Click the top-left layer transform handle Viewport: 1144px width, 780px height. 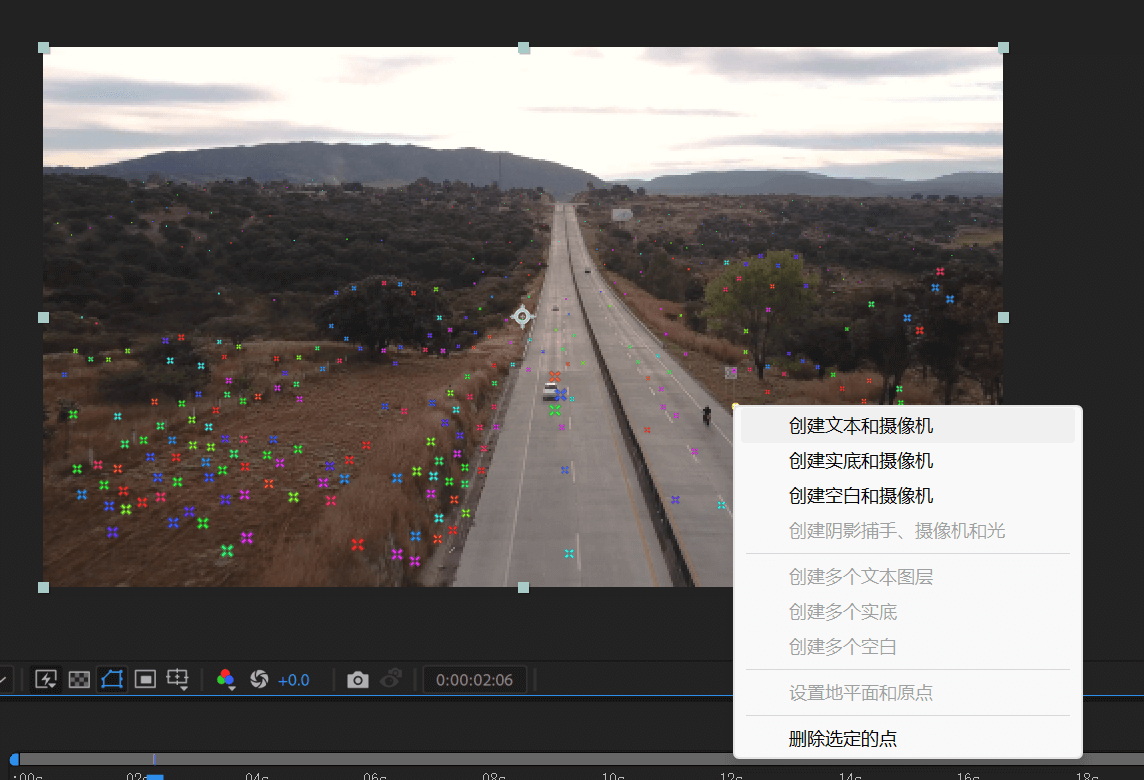[x=44, y=48]
